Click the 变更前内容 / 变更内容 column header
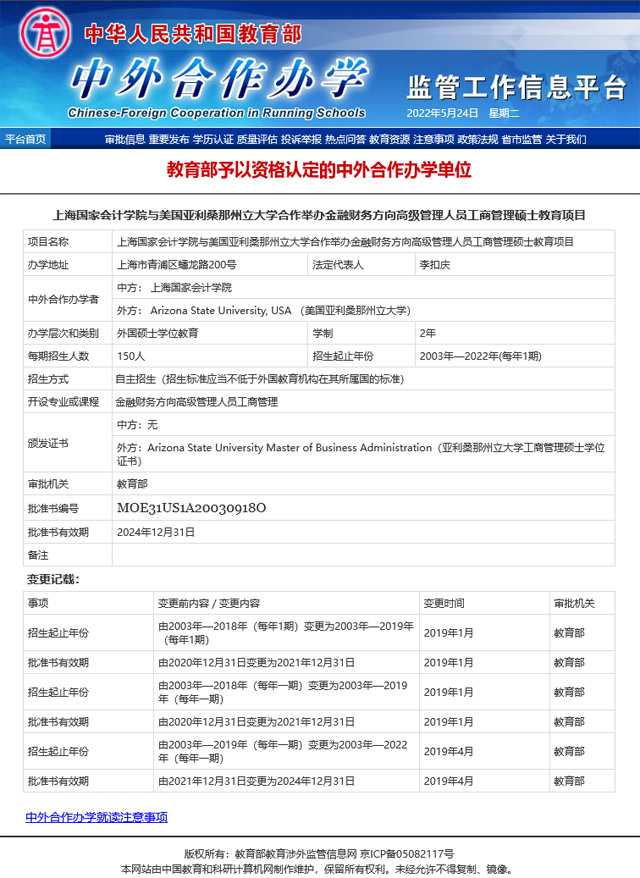This screenshot has height=878, width=640. (209, 603)
